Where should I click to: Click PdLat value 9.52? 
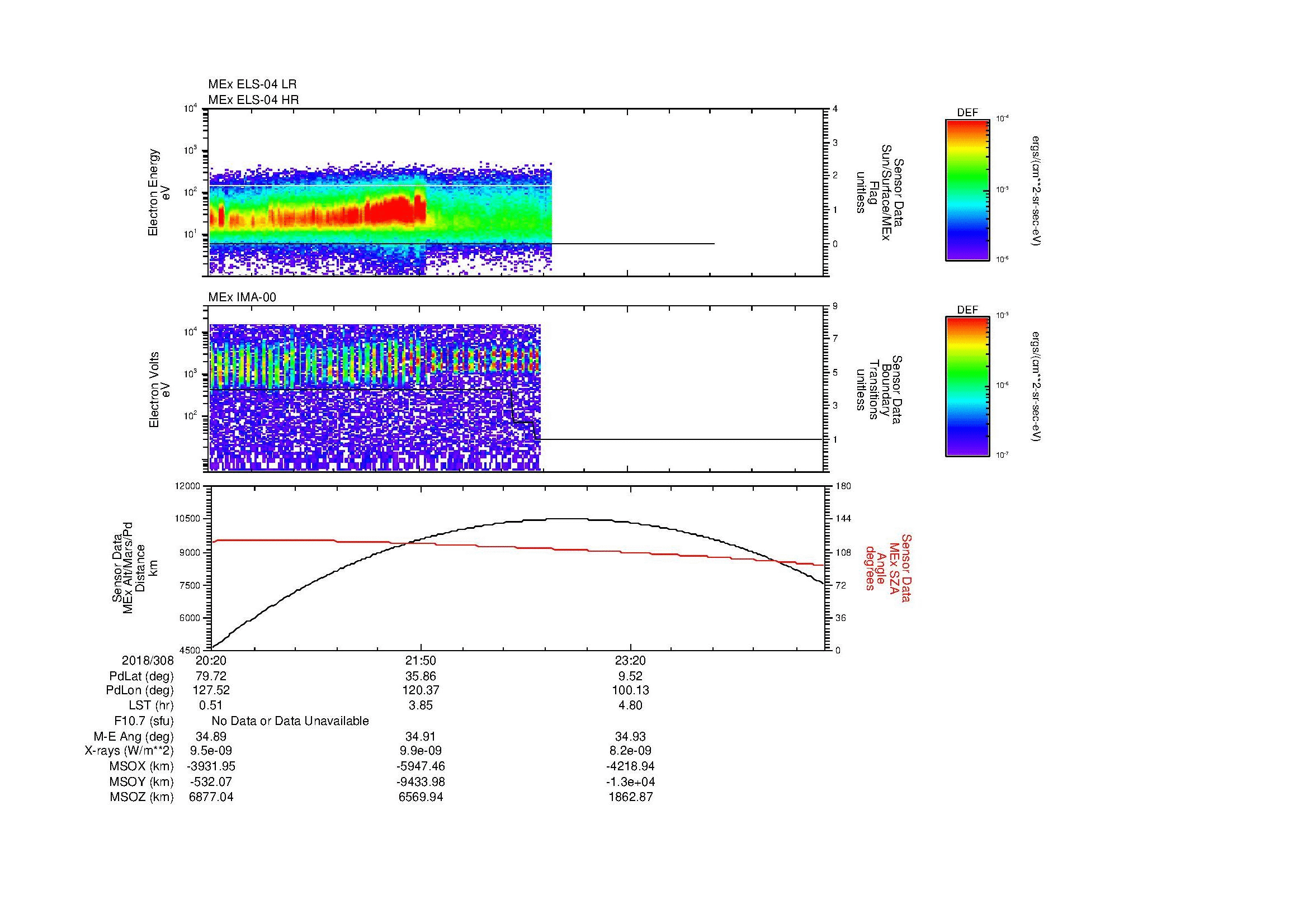[x=630, y=676]
